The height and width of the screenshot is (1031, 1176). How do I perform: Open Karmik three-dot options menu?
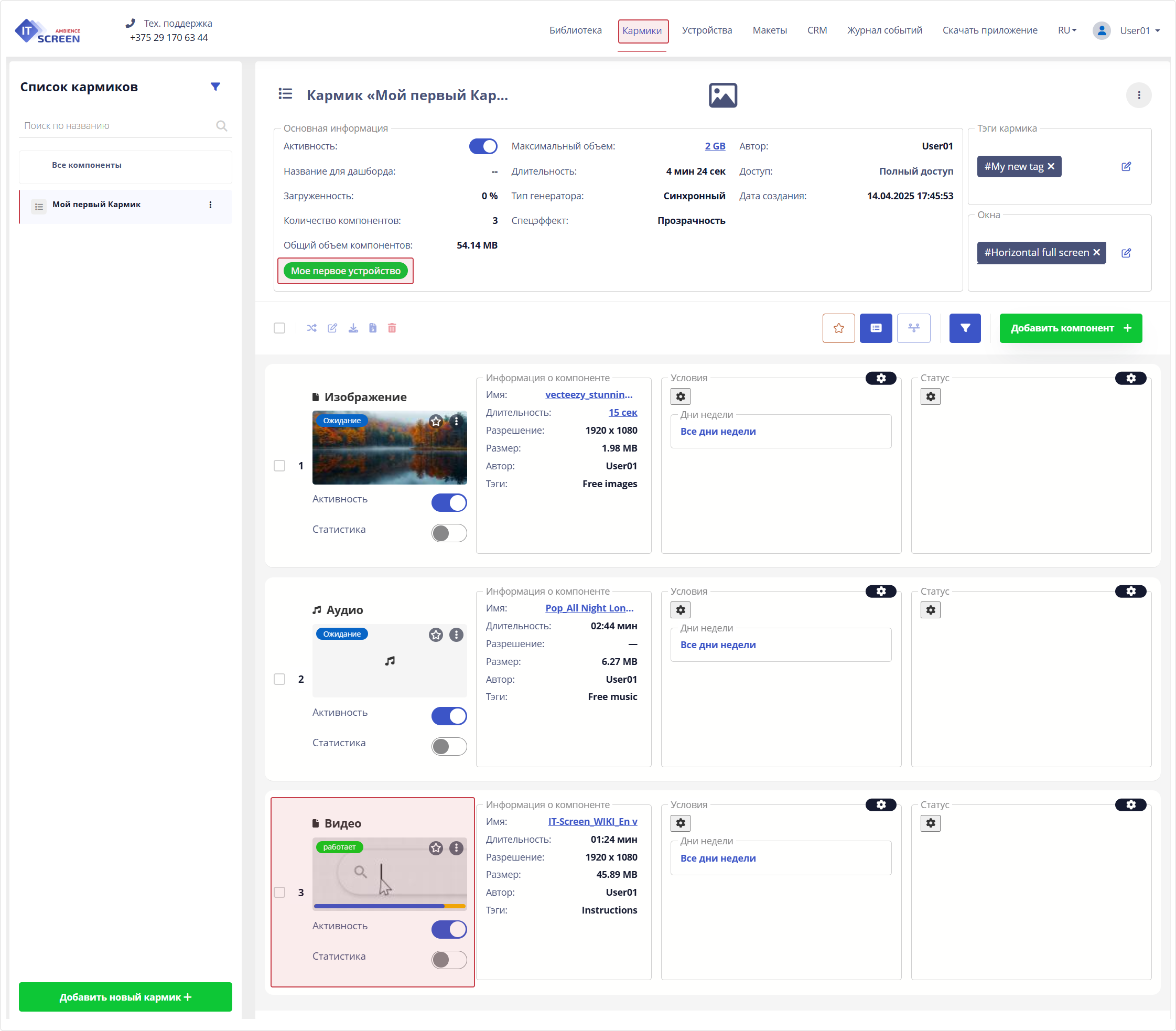click(1138, 95)
